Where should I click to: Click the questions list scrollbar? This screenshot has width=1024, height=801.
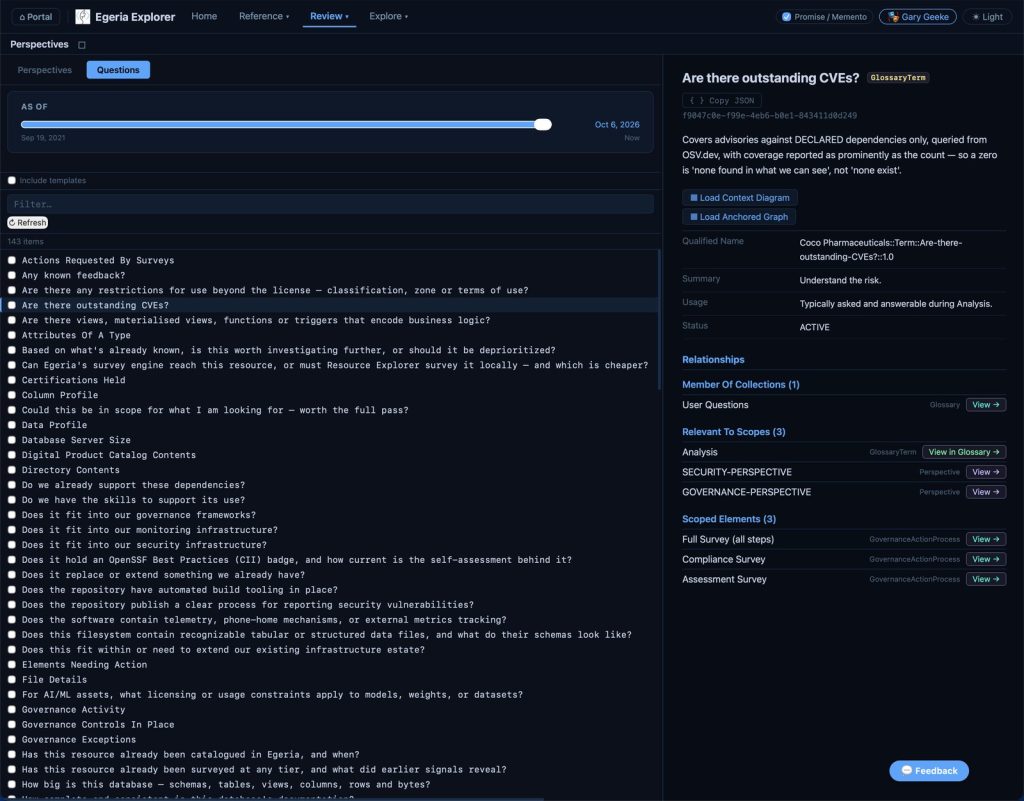pos(659,320)
